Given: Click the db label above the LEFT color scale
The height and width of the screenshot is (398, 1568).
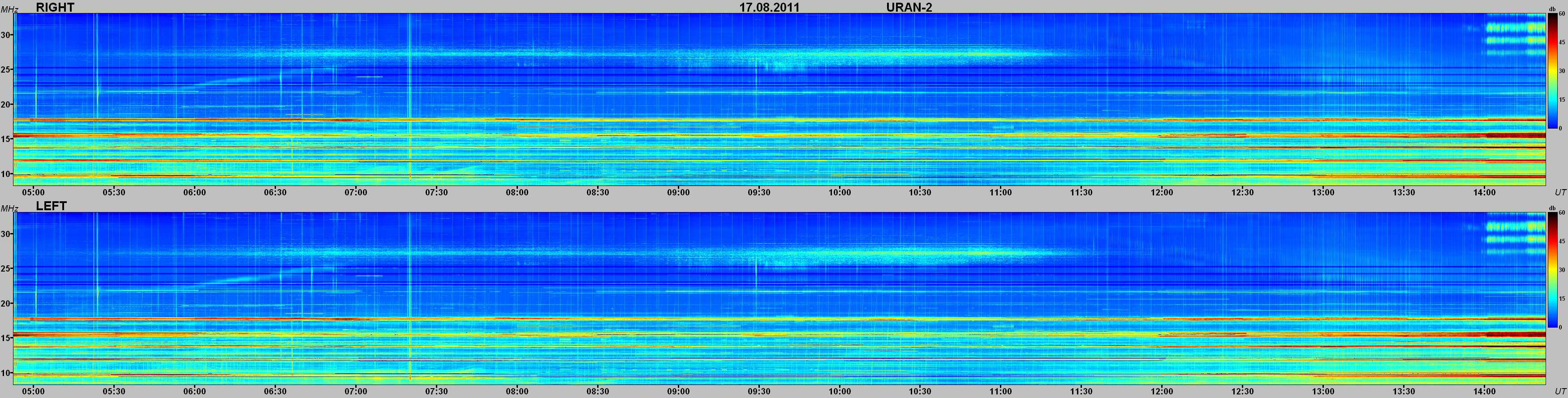Looking at the screenshot, I should click(1552, 209).
